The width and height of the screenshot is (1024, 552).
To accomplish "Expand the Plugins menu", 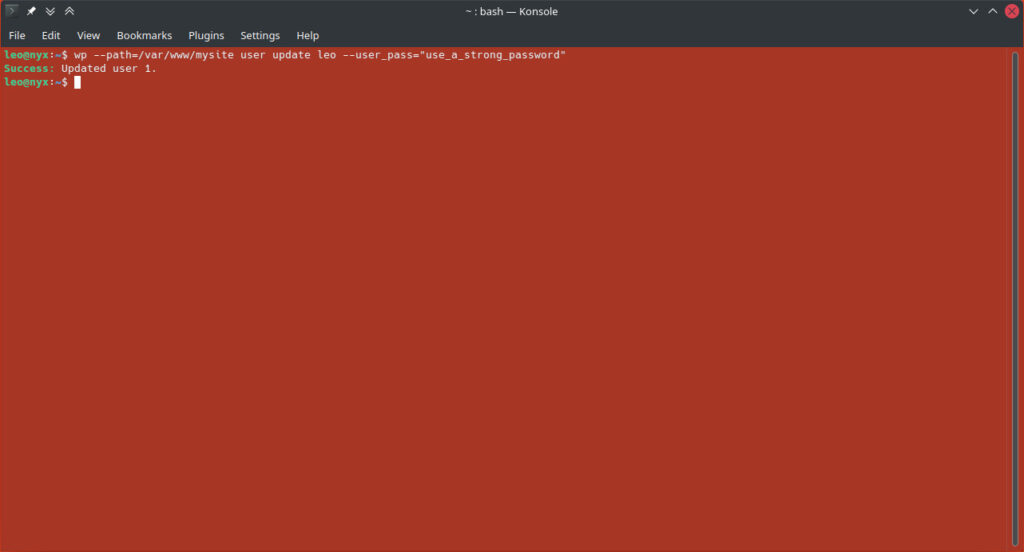I will [x=206, y=35].
